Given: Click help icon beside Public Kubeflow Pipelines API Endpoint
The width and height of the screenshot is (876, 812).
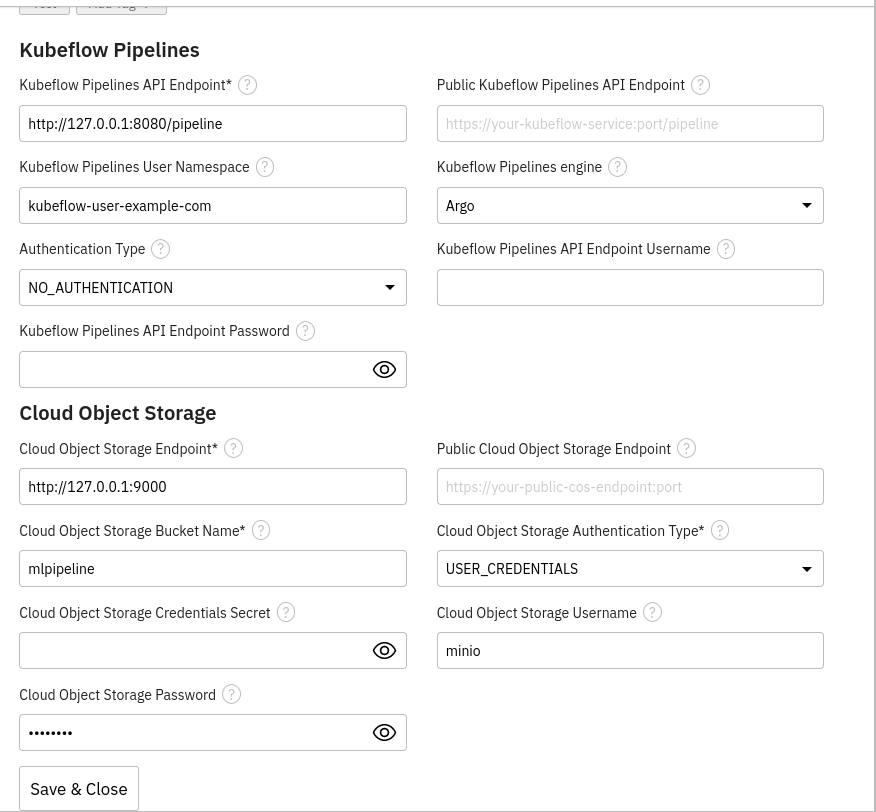Looking at the screenshot, I should [701, 85].
